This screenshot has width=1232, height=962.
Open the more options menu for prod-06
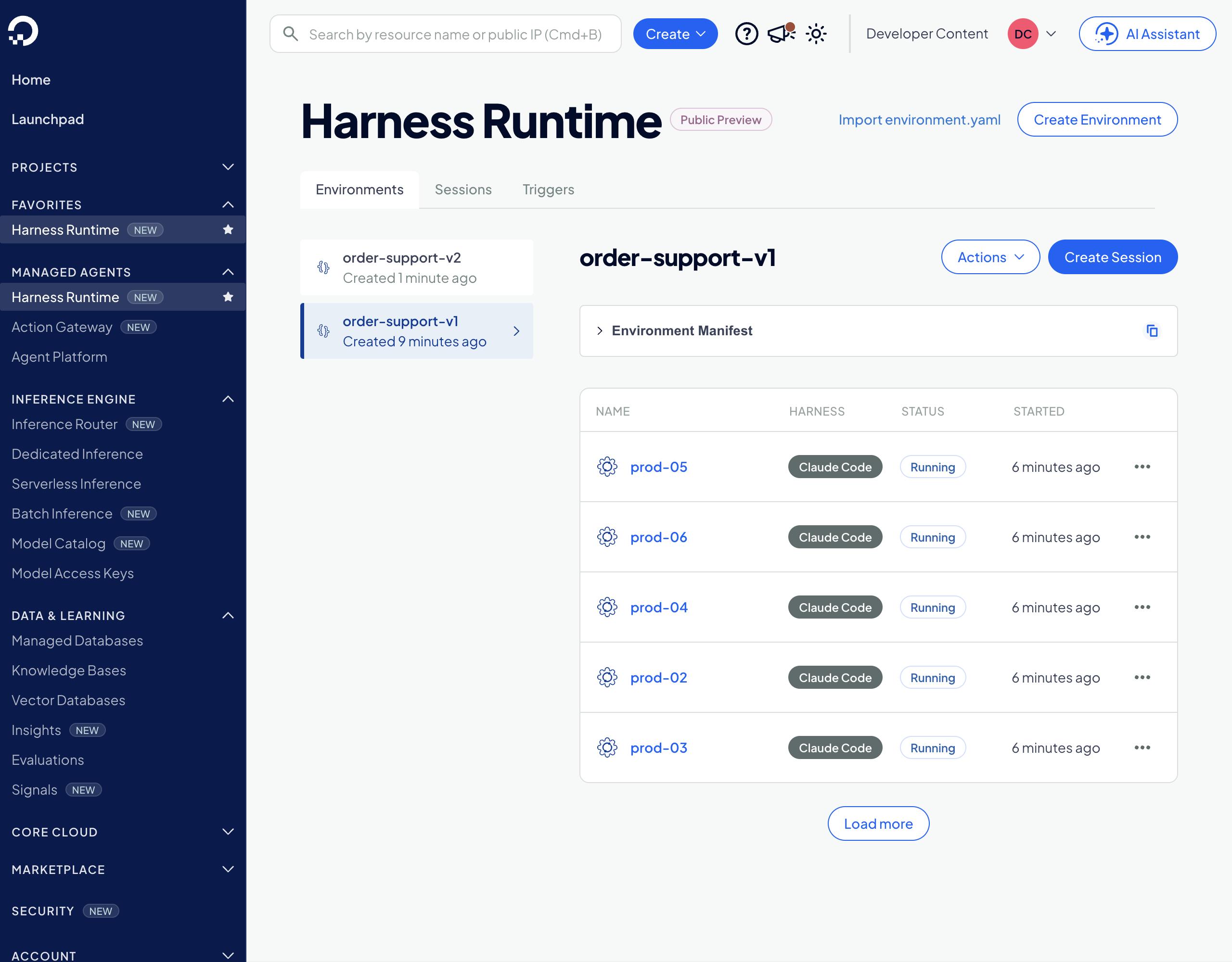tap(1142, 537)
